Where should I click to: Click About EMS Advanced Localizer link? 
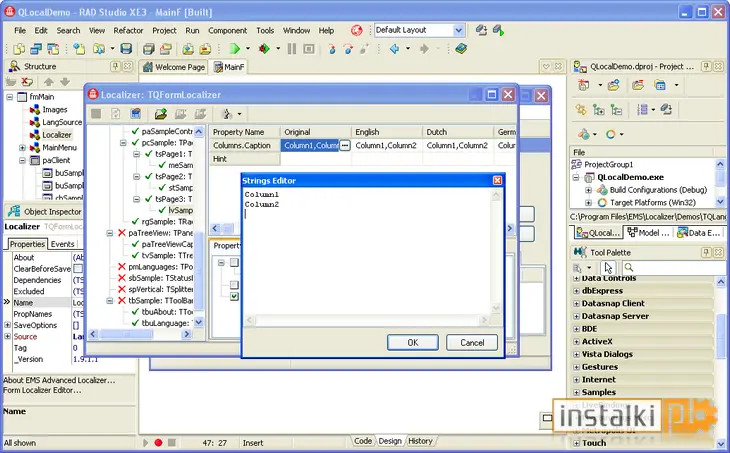pos(59,380)
